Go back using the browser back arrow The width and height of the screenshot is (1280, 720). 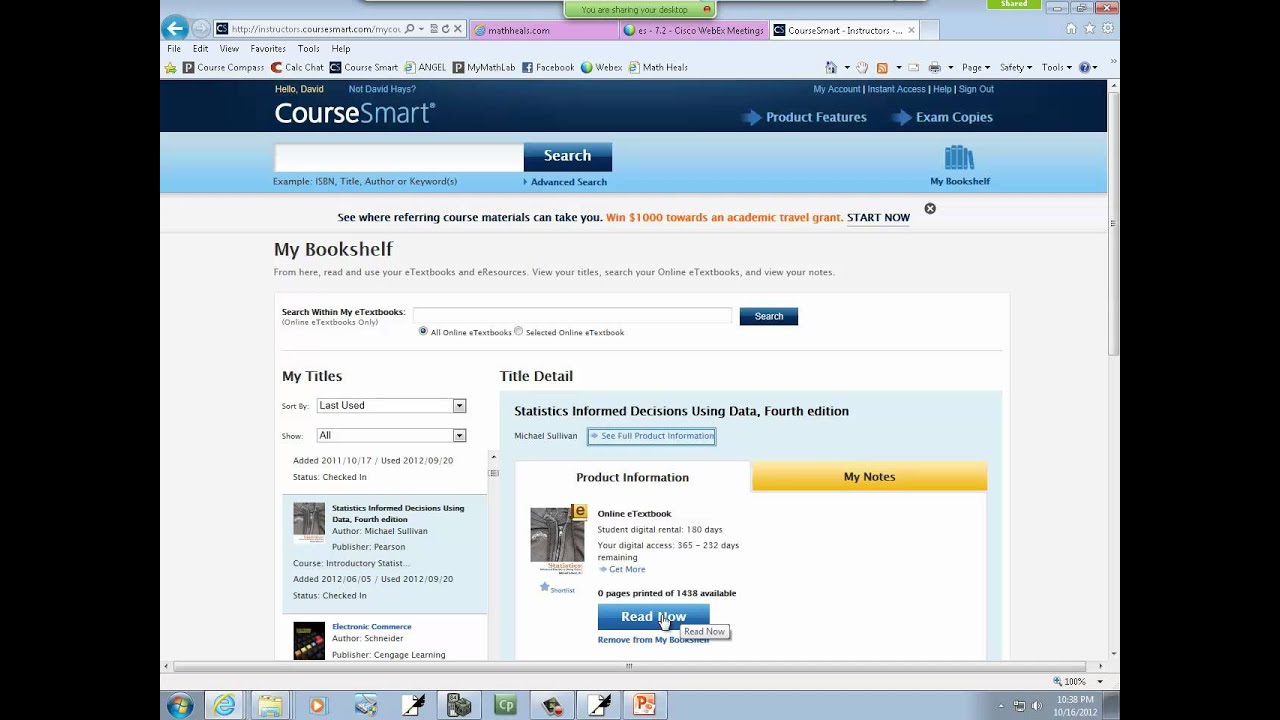pos(175,29)
